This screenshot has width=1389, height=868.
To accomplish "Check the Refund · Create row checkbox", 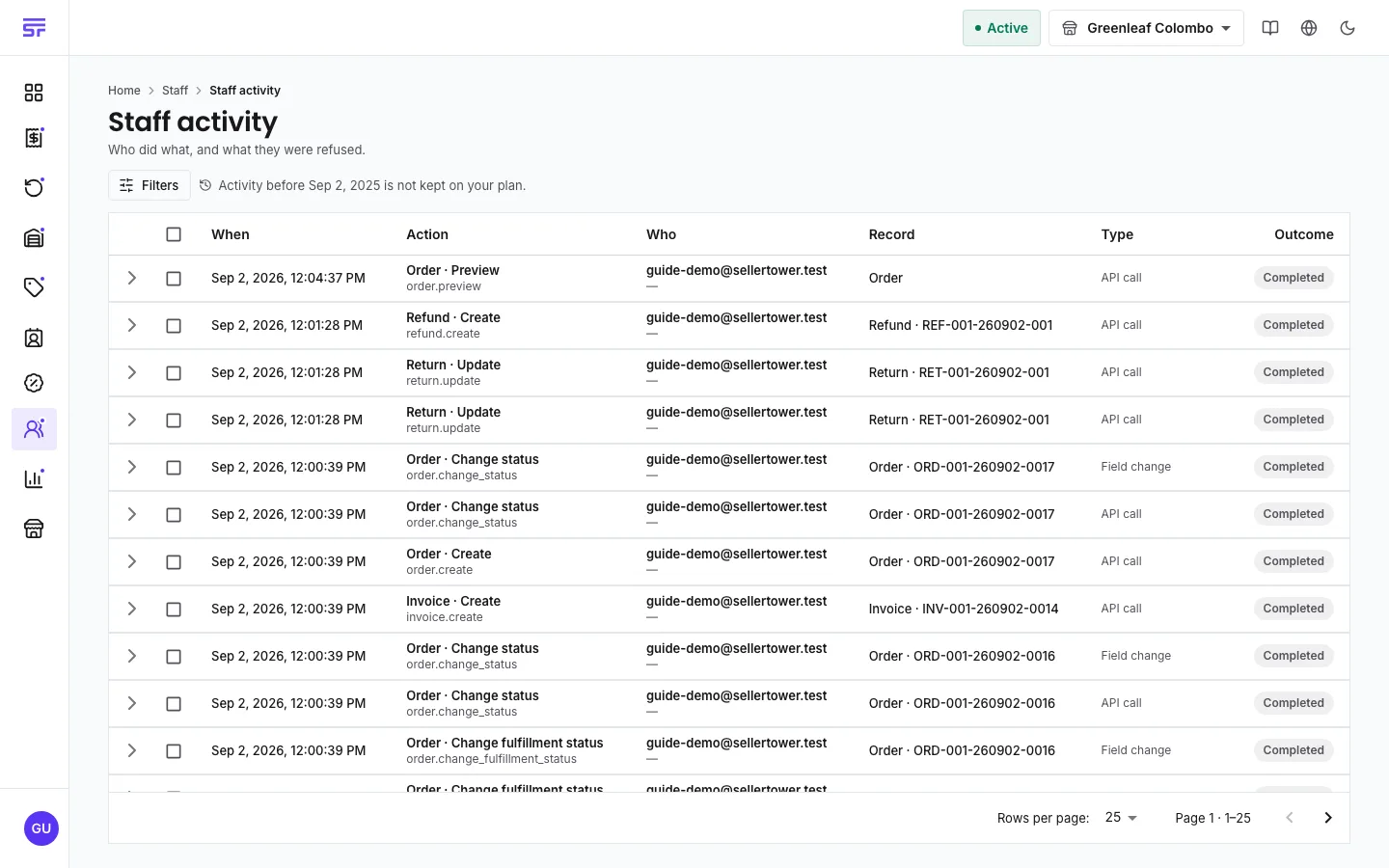I will [174, 326].
